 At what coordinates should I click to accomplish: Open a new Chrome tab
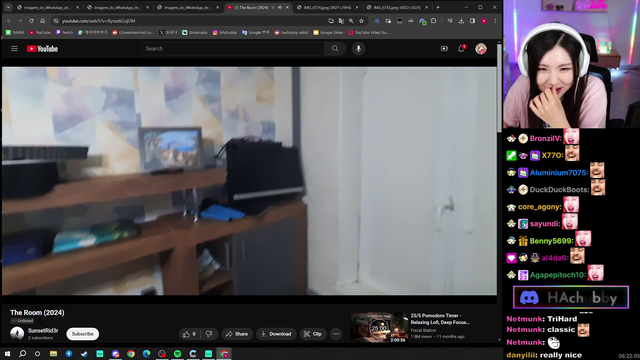438,7
